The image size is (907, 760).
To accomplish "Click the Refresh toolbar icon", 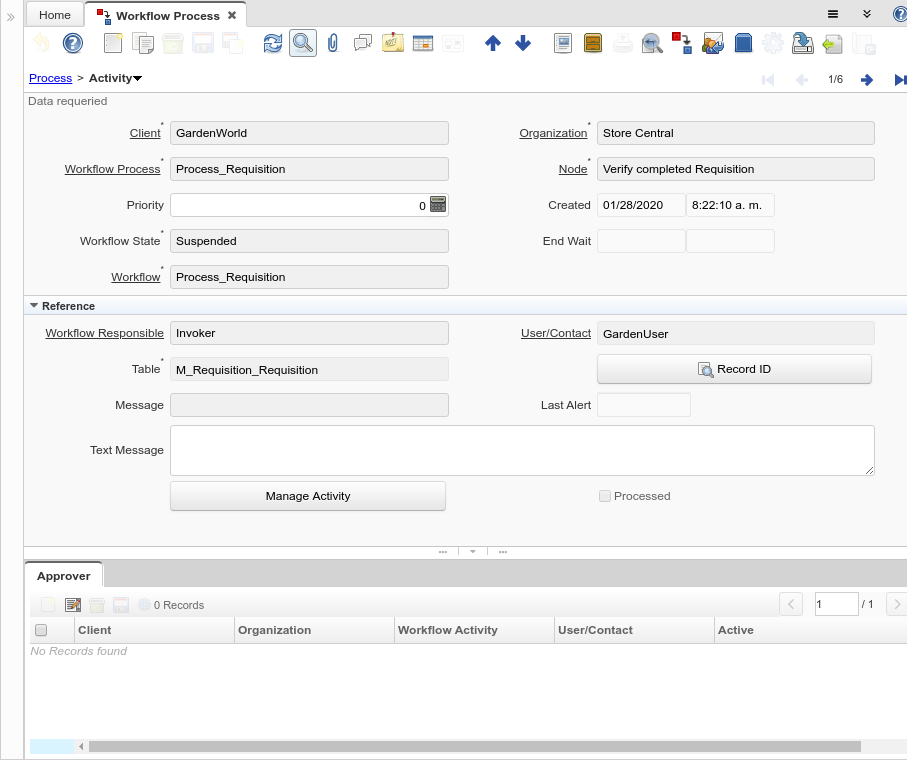I will 272,43.
